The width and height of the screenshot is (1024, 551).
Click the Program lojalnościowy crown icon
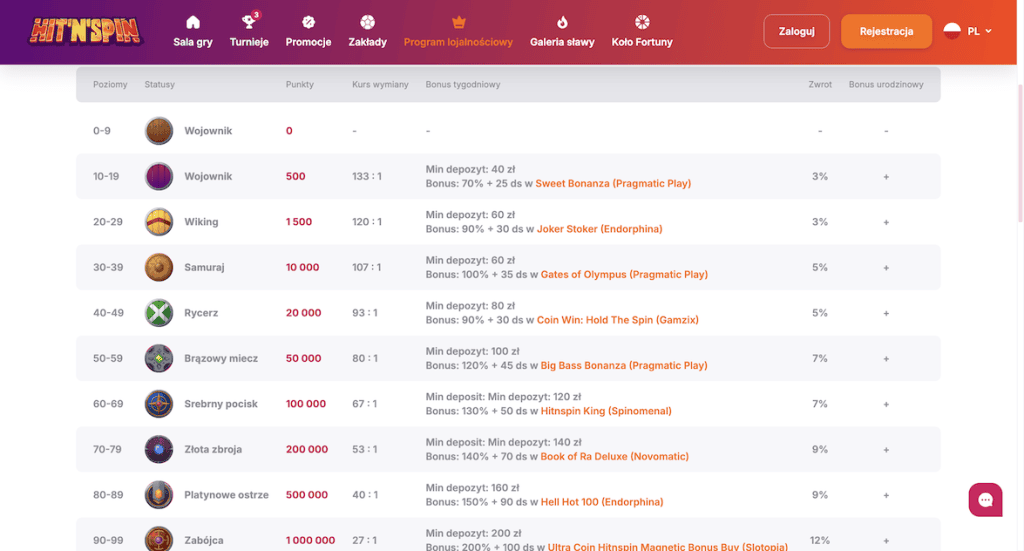pos(458,22)
